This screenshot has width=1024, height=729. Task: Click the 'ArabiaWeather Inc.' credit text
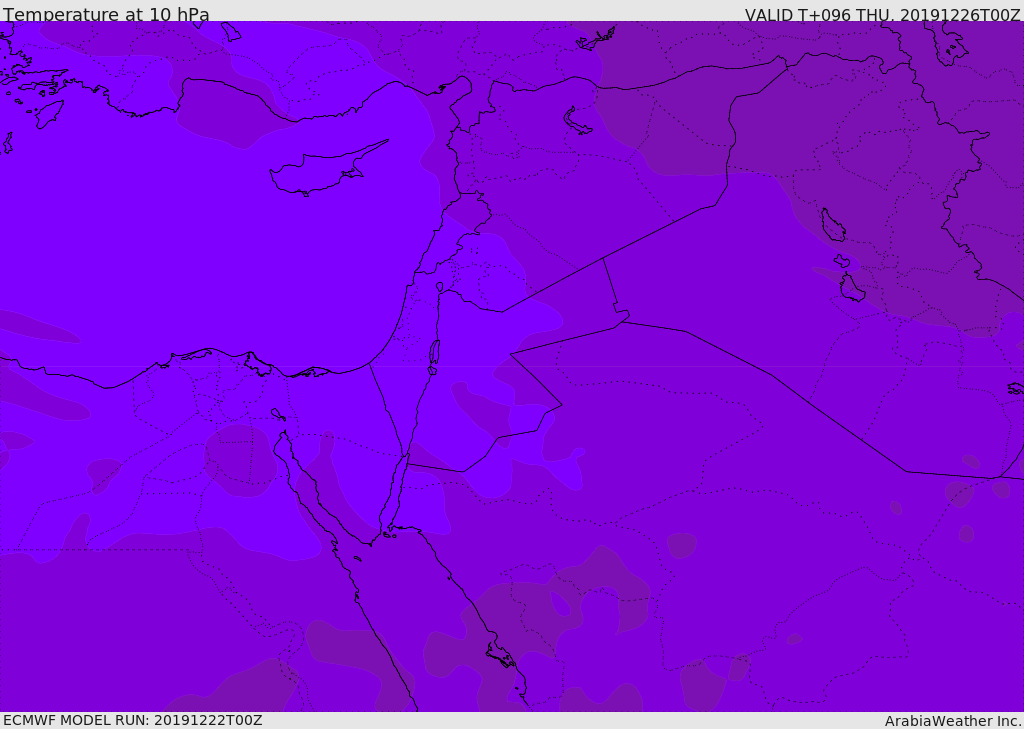click(x=953, y=721)
